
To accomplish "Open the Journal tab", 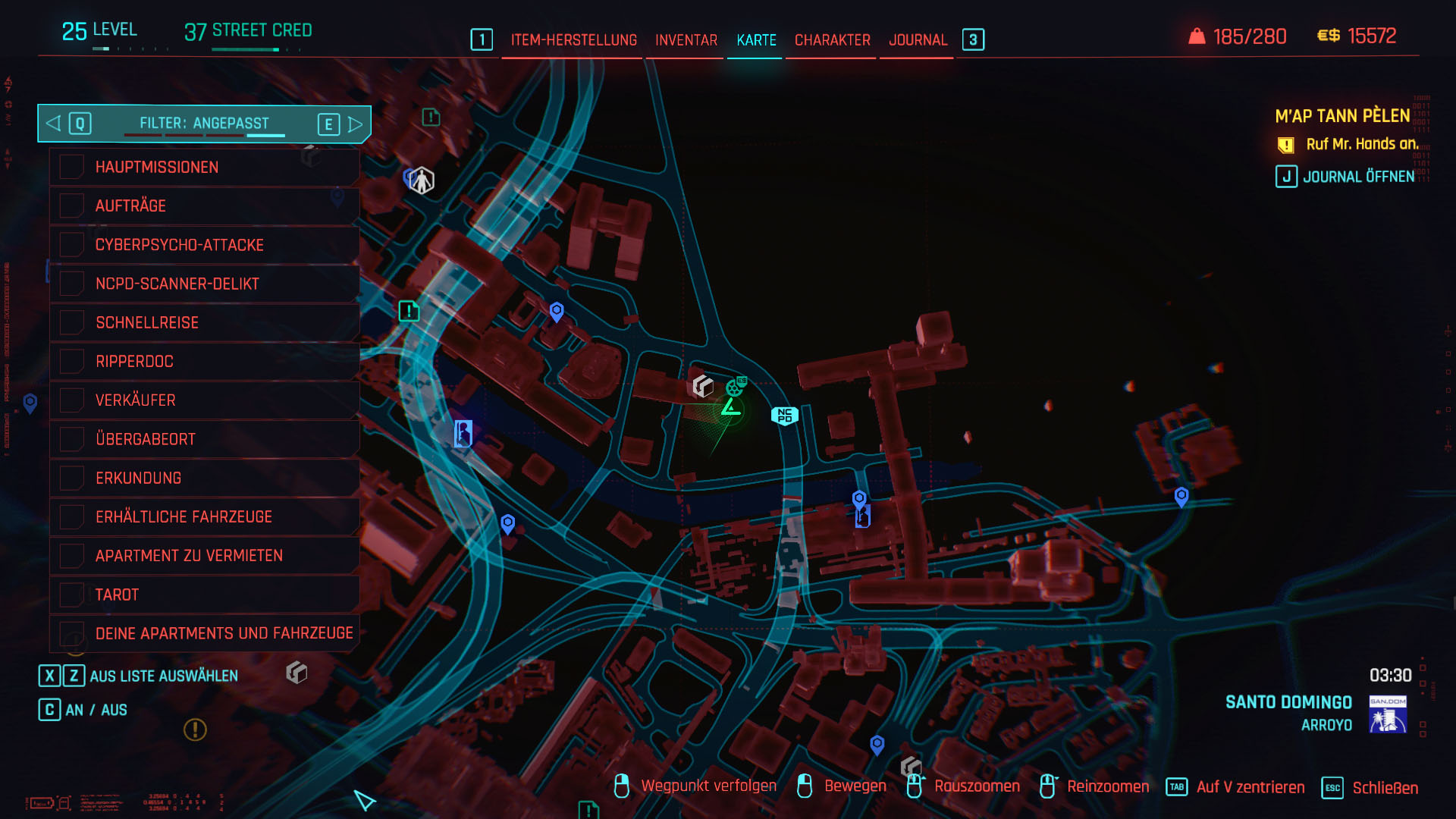I will [918, 40].
